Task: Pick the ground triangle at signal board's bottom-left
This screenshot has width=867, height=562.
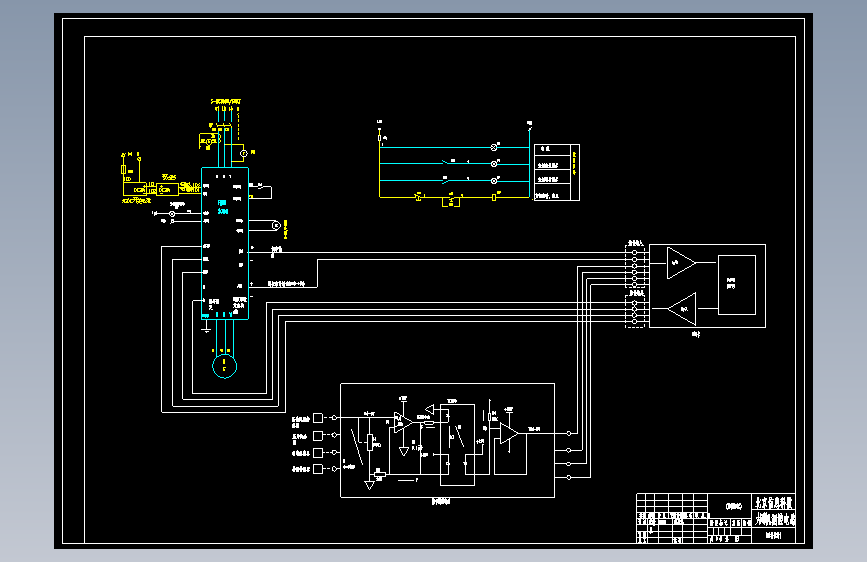Action: pyautogui.click(x=369, y=485)
